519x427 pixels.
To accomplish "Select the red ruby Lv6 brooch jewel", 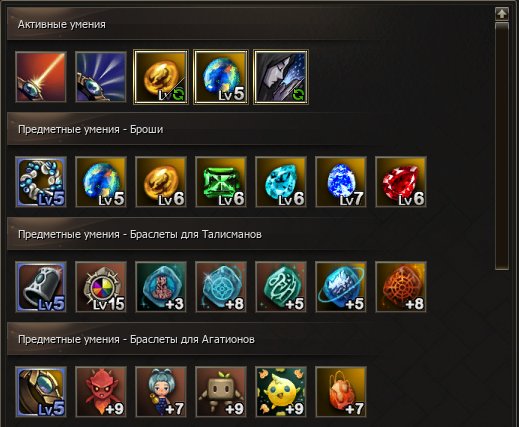I will [401, 182].
